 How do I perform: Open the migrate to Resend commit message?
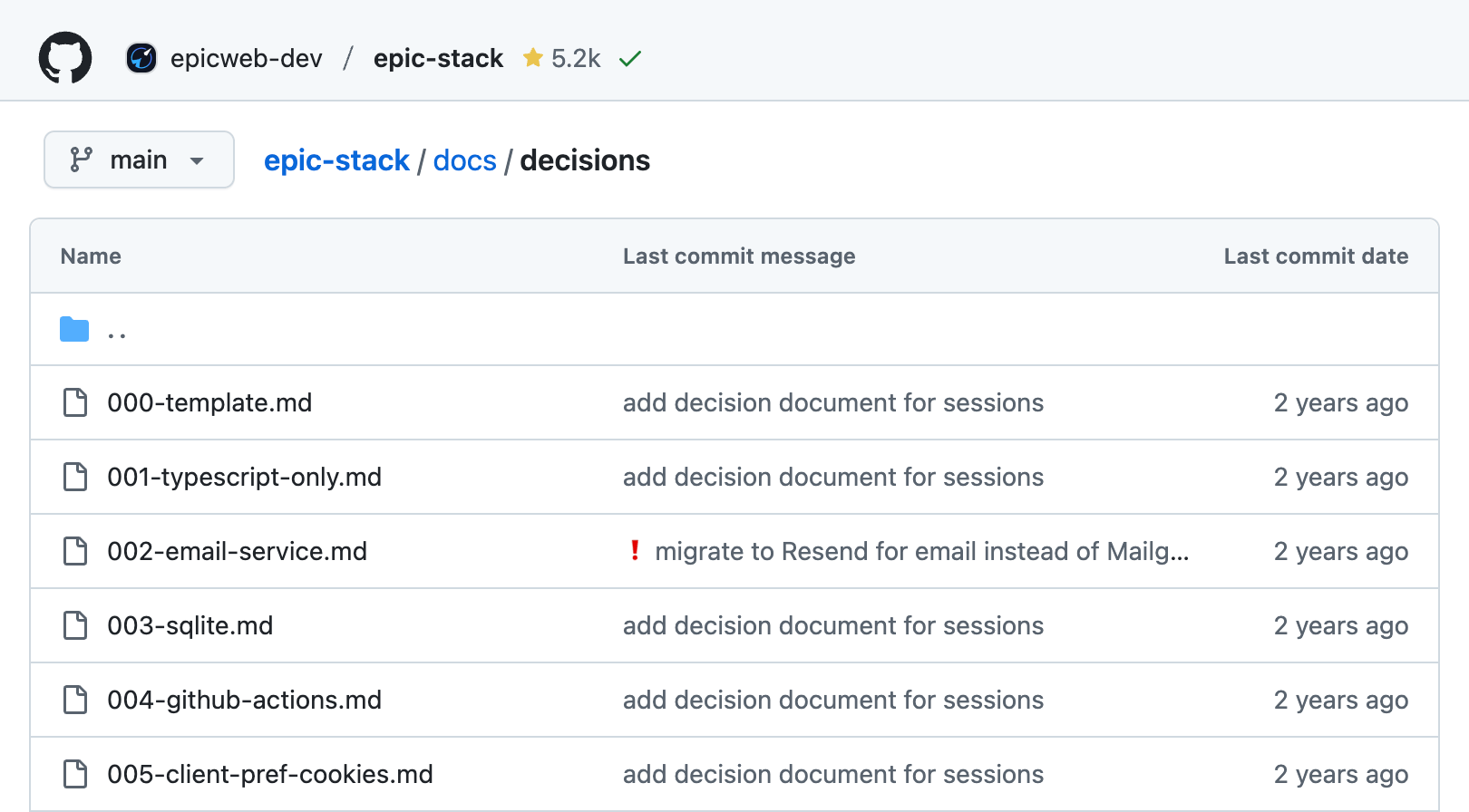(x=921, y=551)
